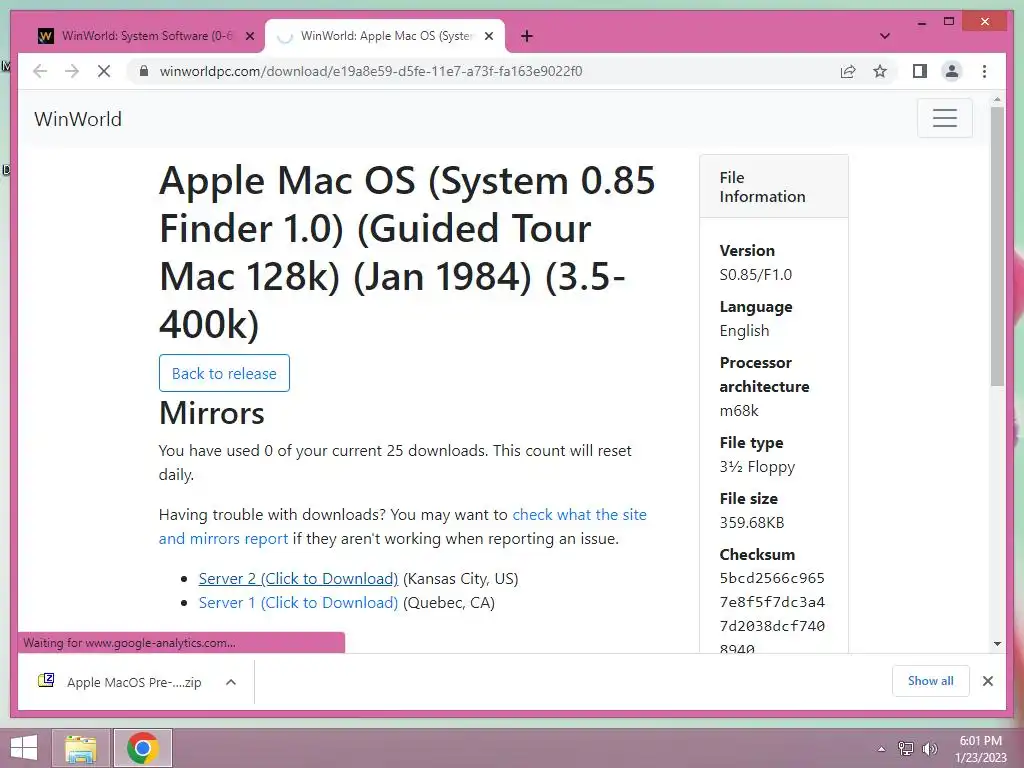Open a new tab

[x=527, y=37]
